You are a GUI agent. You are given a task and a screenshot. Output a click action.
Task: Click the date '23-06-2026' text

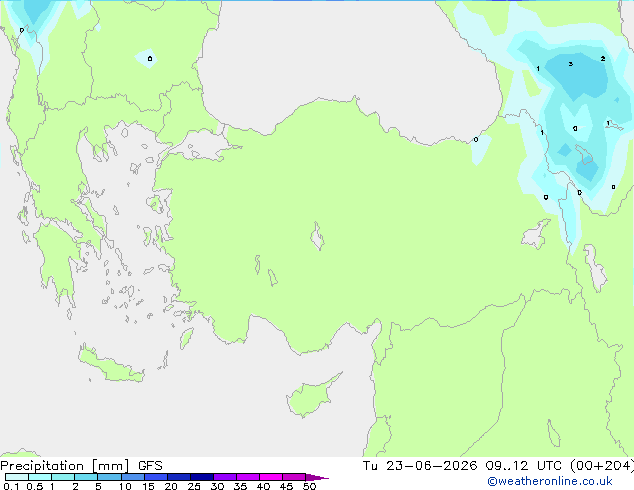click(431, 466)
